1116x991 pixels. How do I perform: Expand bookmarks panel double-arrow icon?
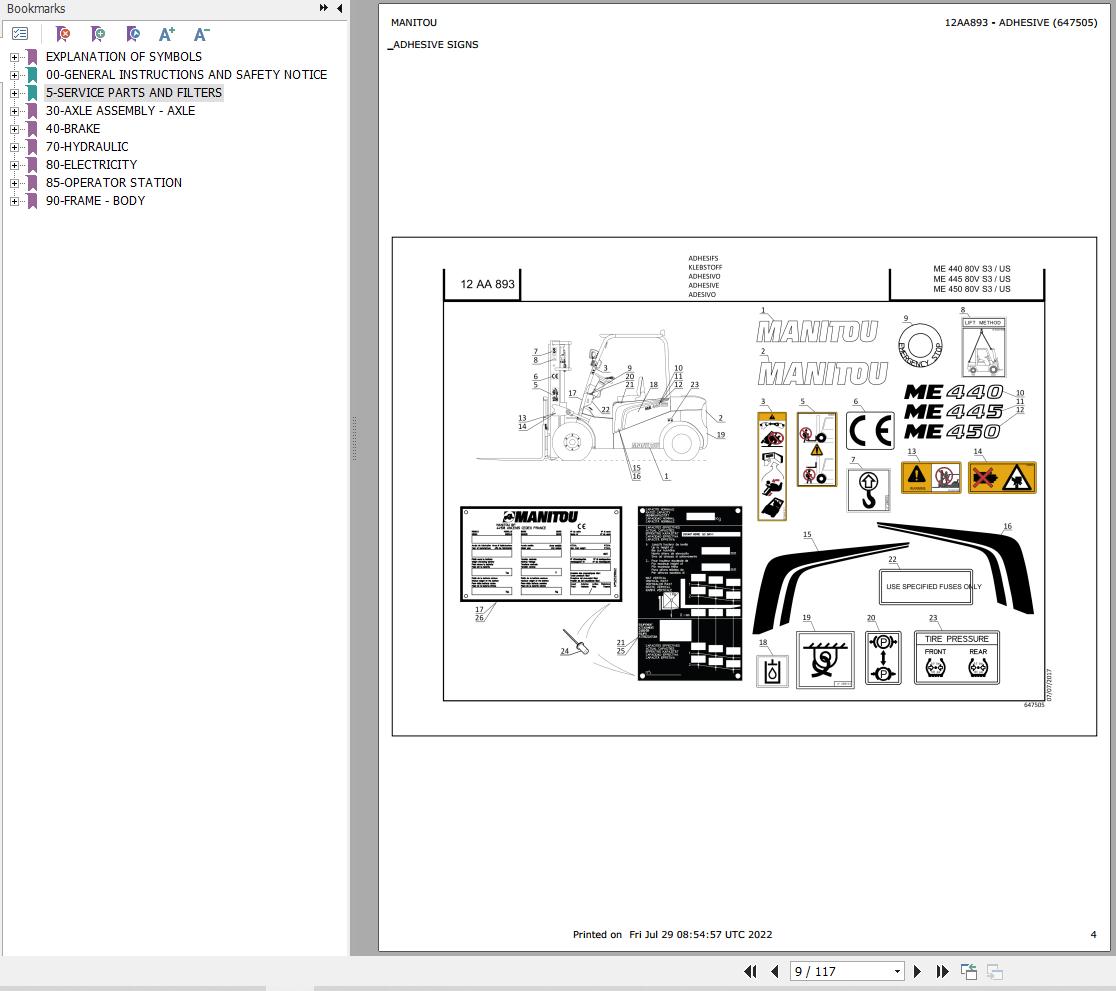click(x=324, y=8)
